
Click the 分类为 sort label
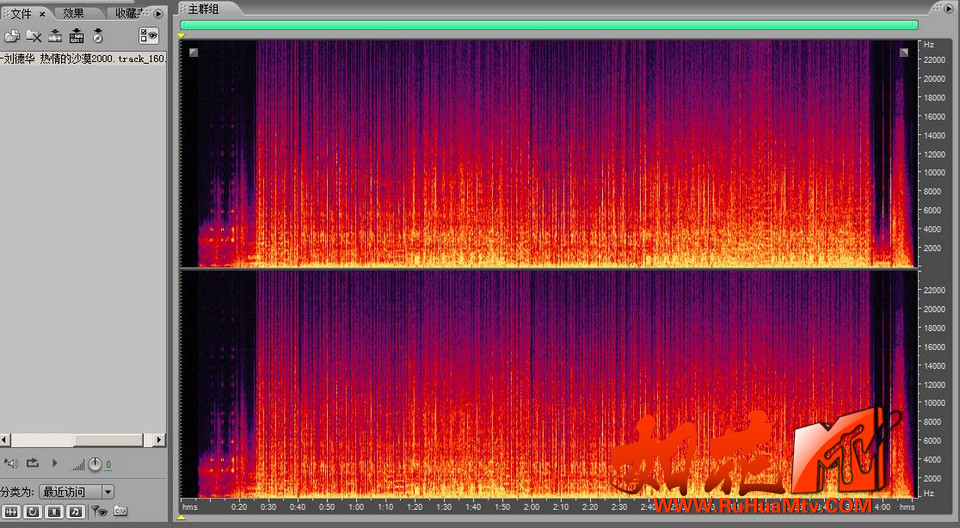tap(18, 492)
